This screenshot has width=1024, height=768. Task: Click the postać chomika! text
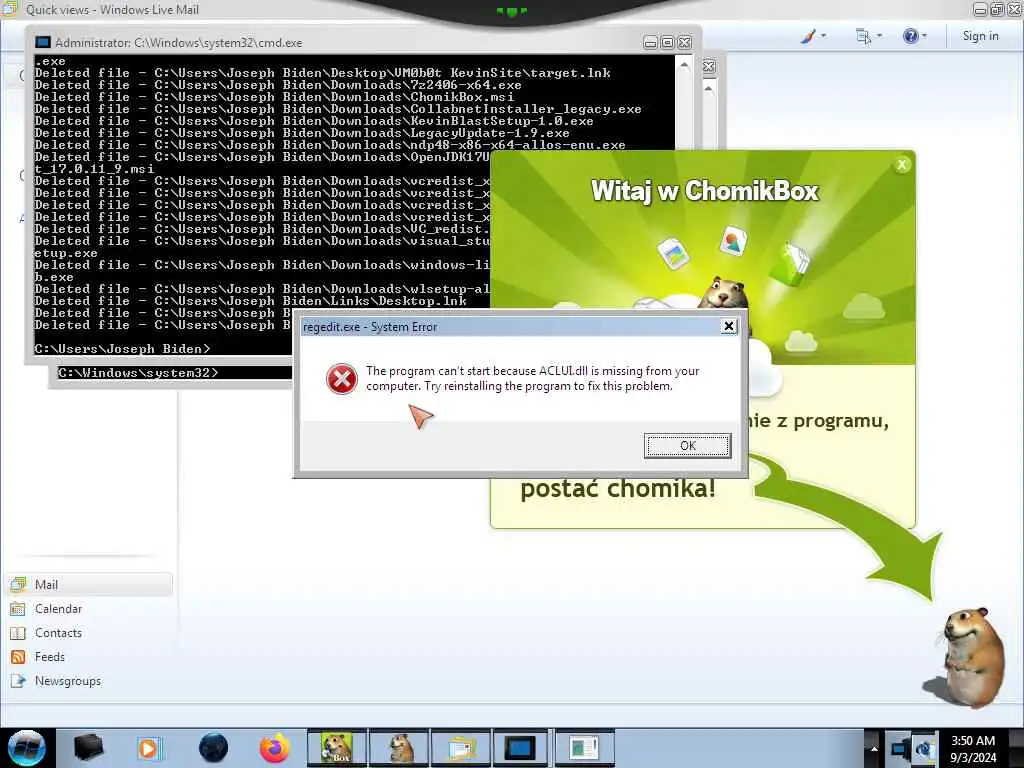618,488
